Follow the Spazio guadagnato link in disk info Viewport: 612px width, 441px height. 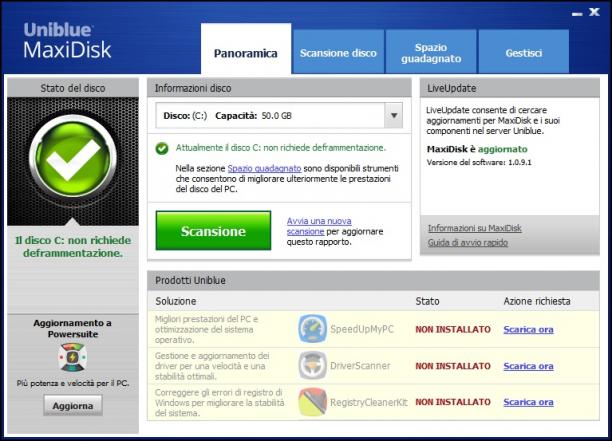tap(264, 168)
